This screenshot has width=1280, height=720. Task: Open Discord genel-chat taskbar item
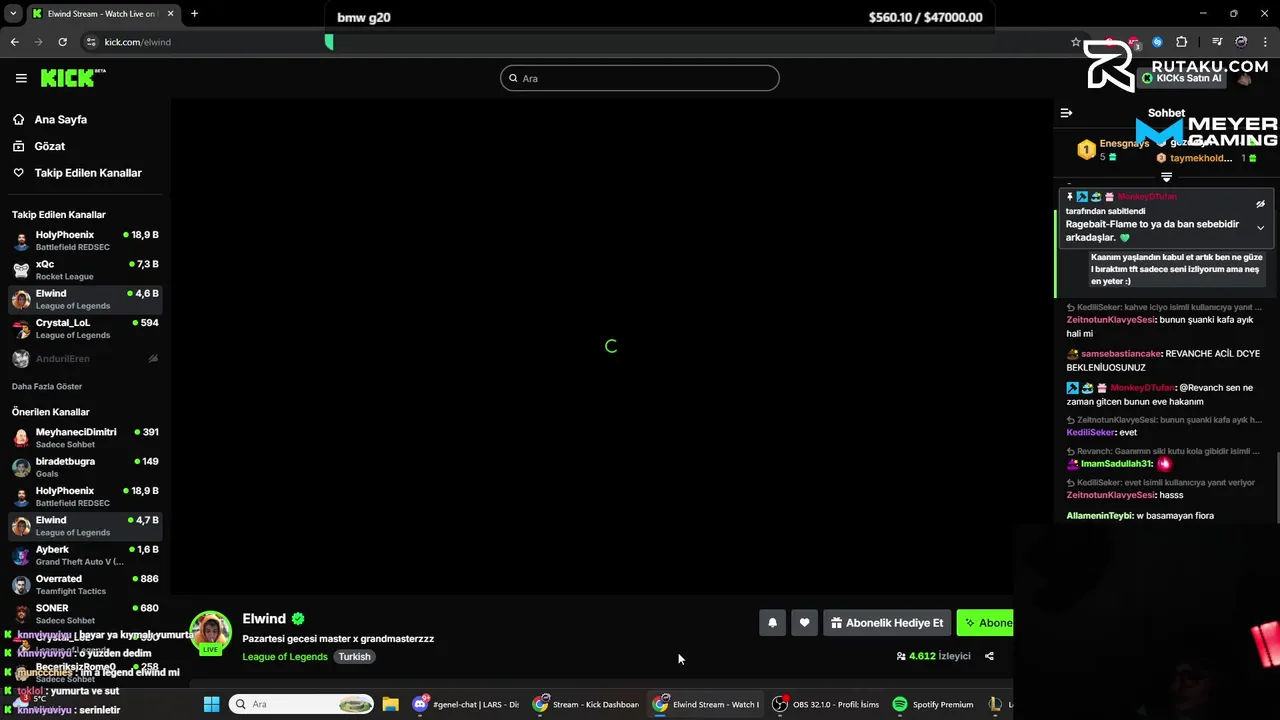click(468, 704)
